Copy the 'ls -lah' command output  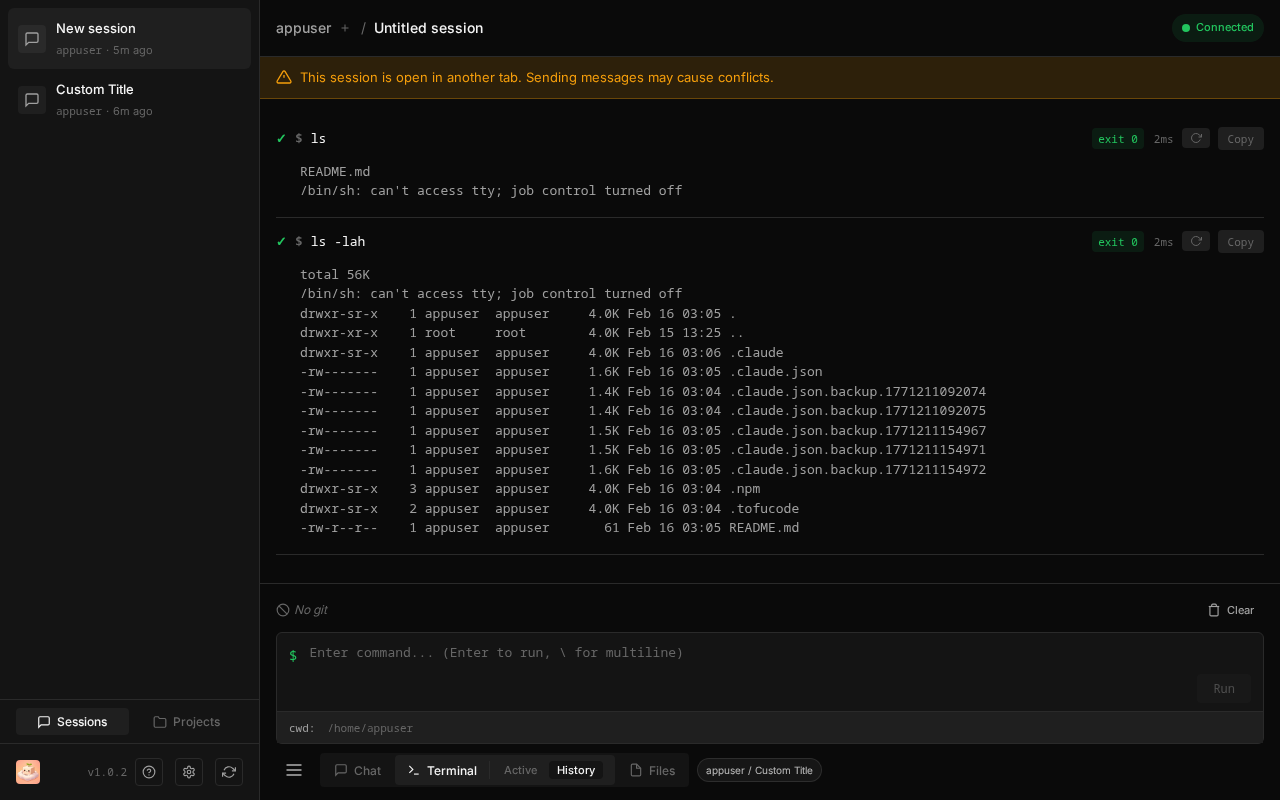1240,241
